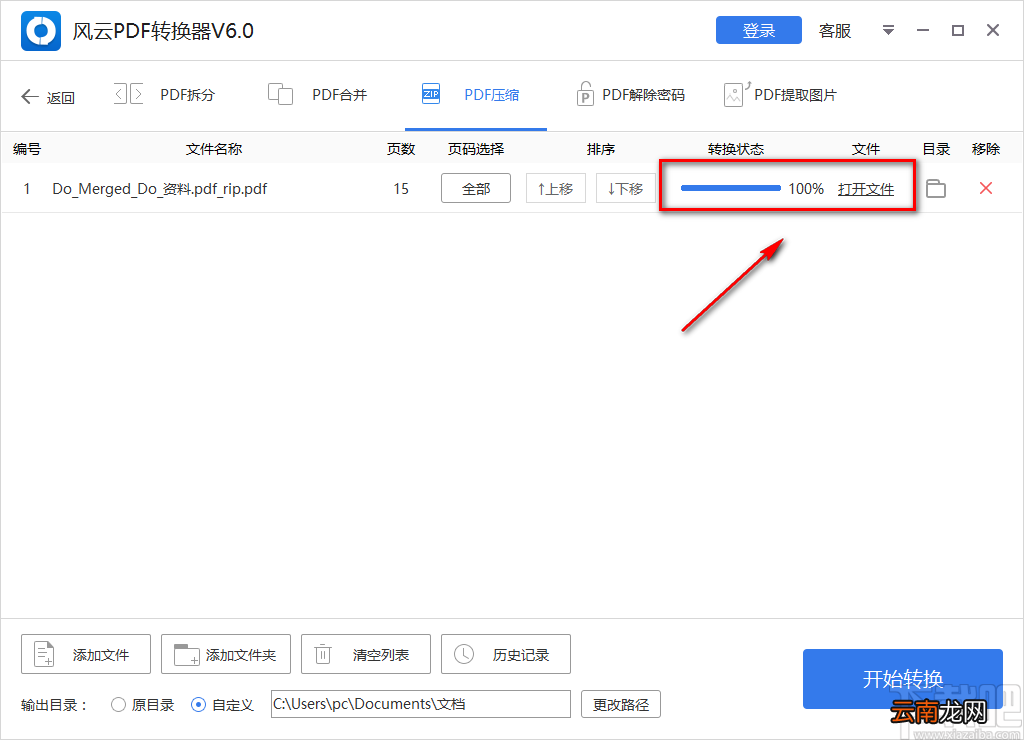Viewport: 1024px width, 740px height.
Task: Click the 全部 page selection button
Action: tap(475, 188)
